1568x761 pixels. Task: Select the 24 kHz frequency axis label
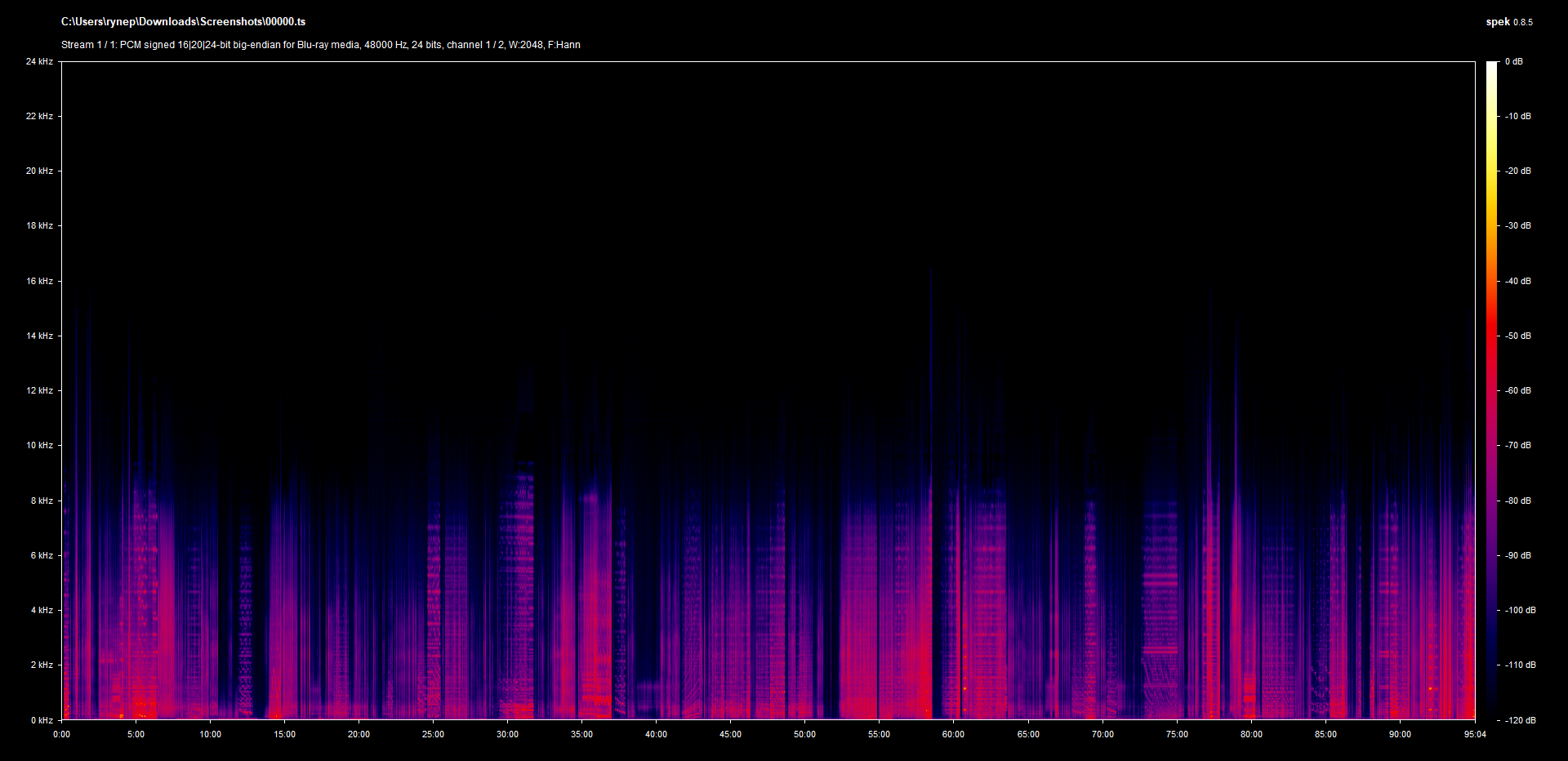coord(39,61)
